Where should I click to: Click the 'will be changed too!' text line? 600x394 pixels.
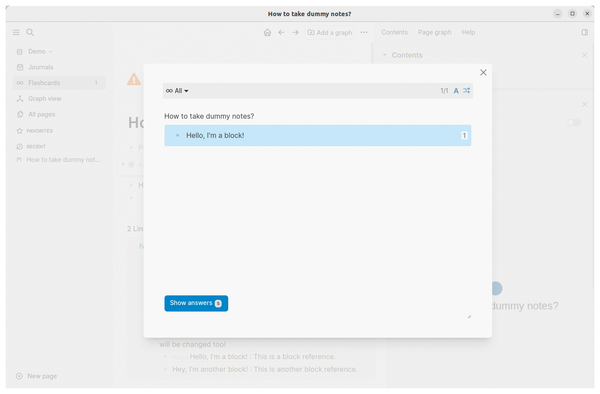click(192, 344)
